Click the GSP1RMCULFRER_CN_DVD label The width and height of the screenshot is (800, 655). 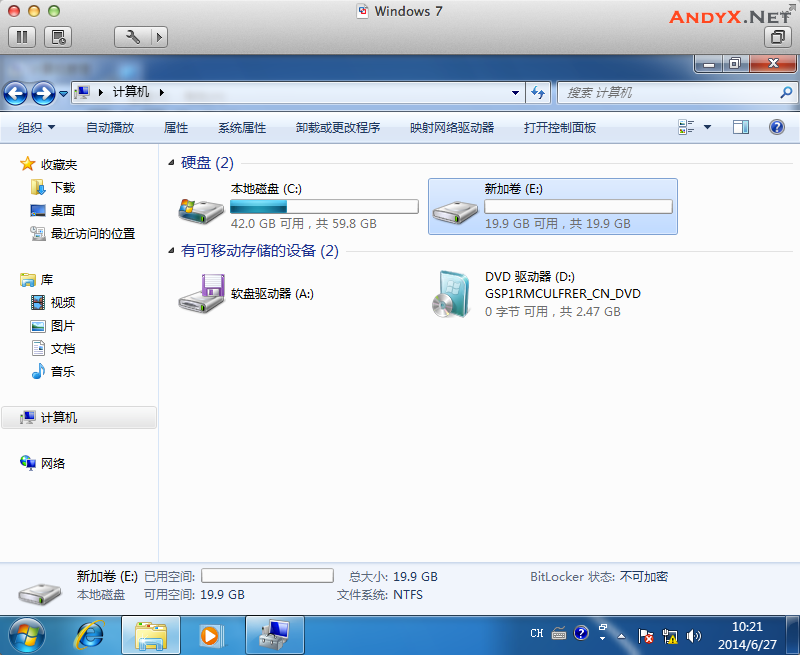(x=562, y=294)
